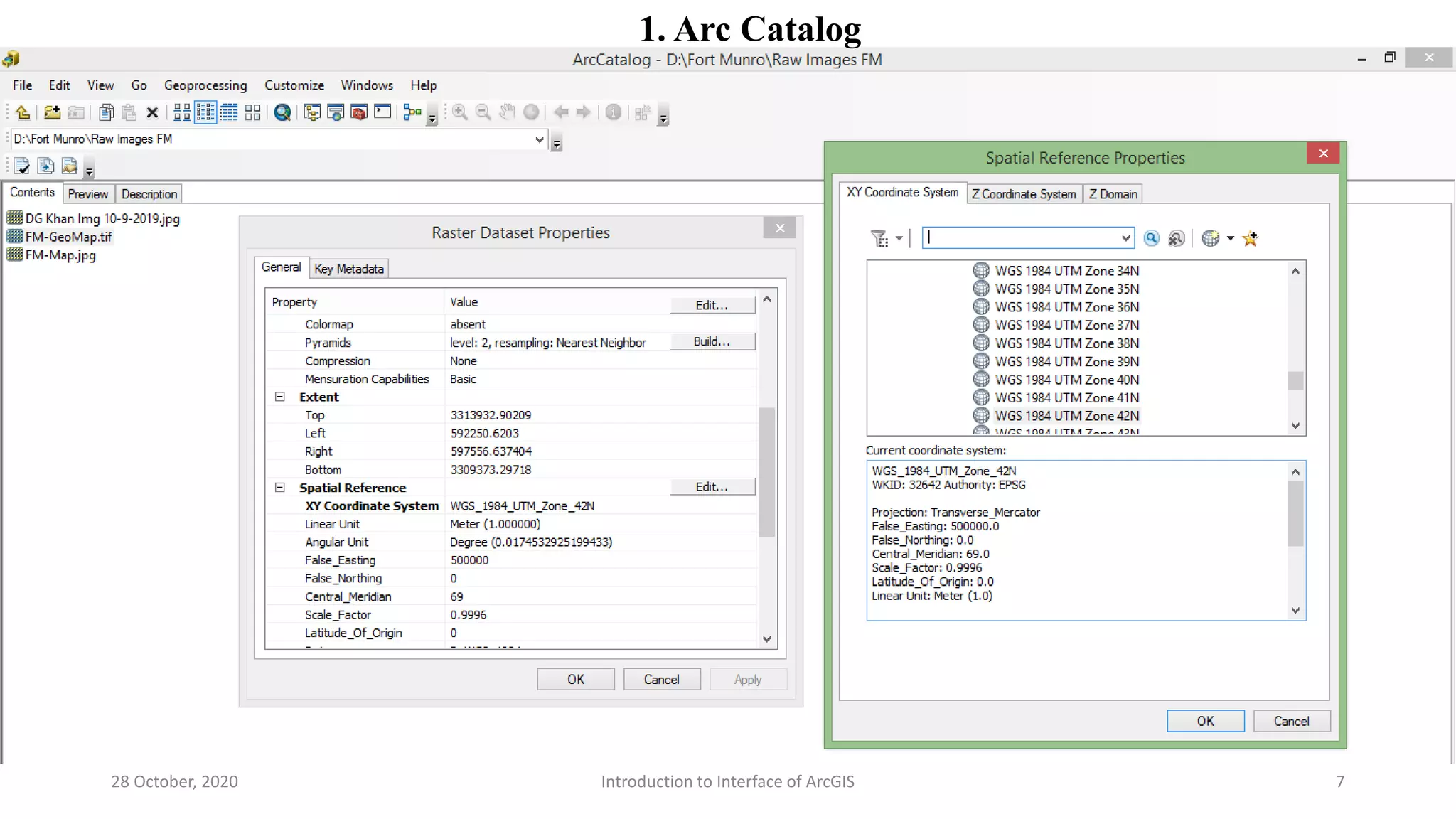Open the ModelBuilder window icon
This screenshot has height=819, width=1456.
tap(412, 112)
